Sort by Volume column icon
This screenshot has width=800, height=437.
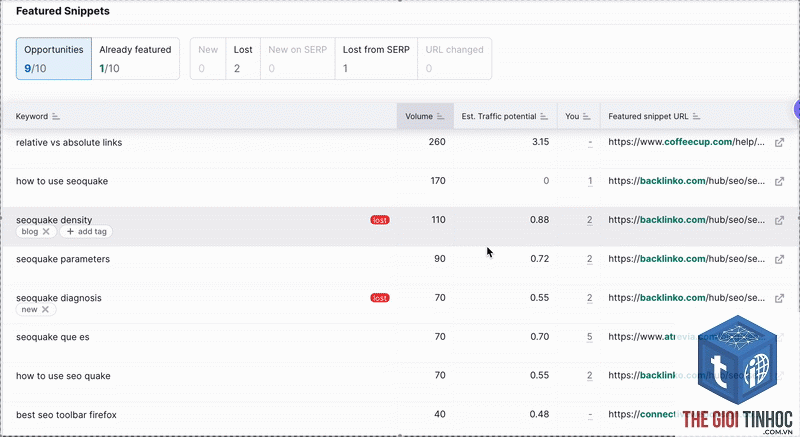pyautogui.click(x=440, y=117)
